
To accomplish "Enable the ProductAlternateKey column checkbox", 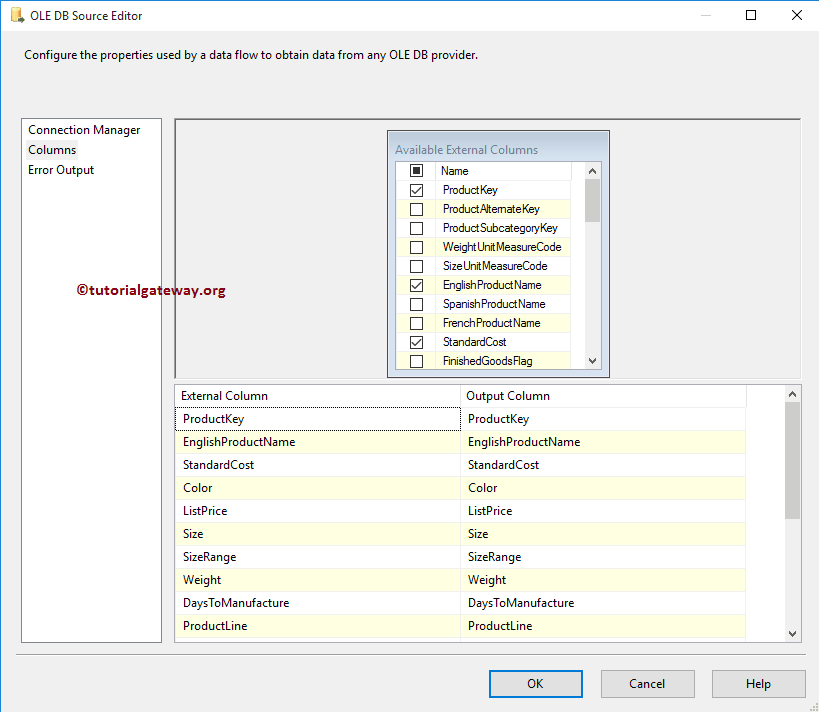I will pyautogui.click(x=417, y=209).
